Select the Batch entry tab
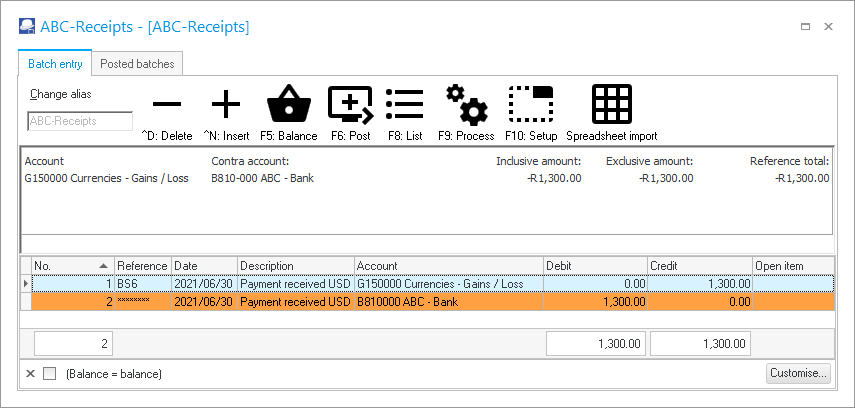This screenshot has width=855, height=408. pos(55,64)
